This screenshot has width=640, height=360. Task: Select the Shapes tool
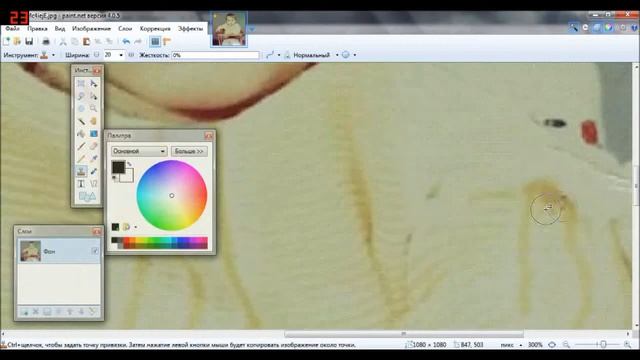[87, 197]
